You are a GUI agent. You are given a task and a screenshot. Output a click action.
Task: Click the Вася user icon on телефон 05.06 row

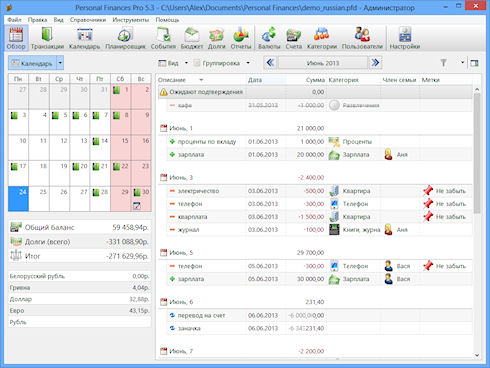(388, 266)
